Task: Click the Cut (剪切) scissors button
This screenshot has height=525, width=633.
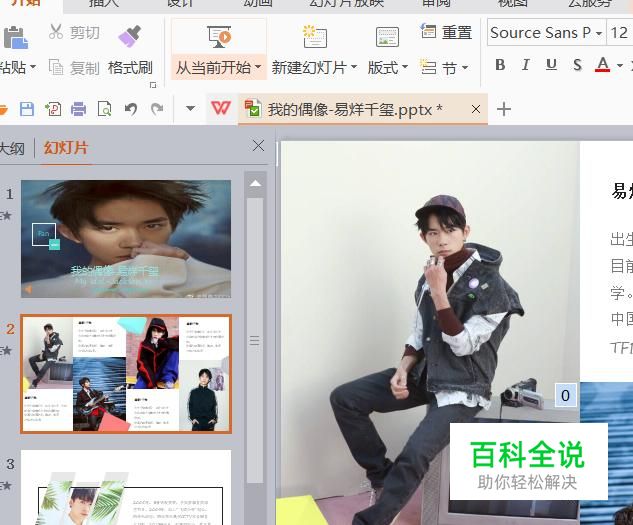Action: [74, 33]
